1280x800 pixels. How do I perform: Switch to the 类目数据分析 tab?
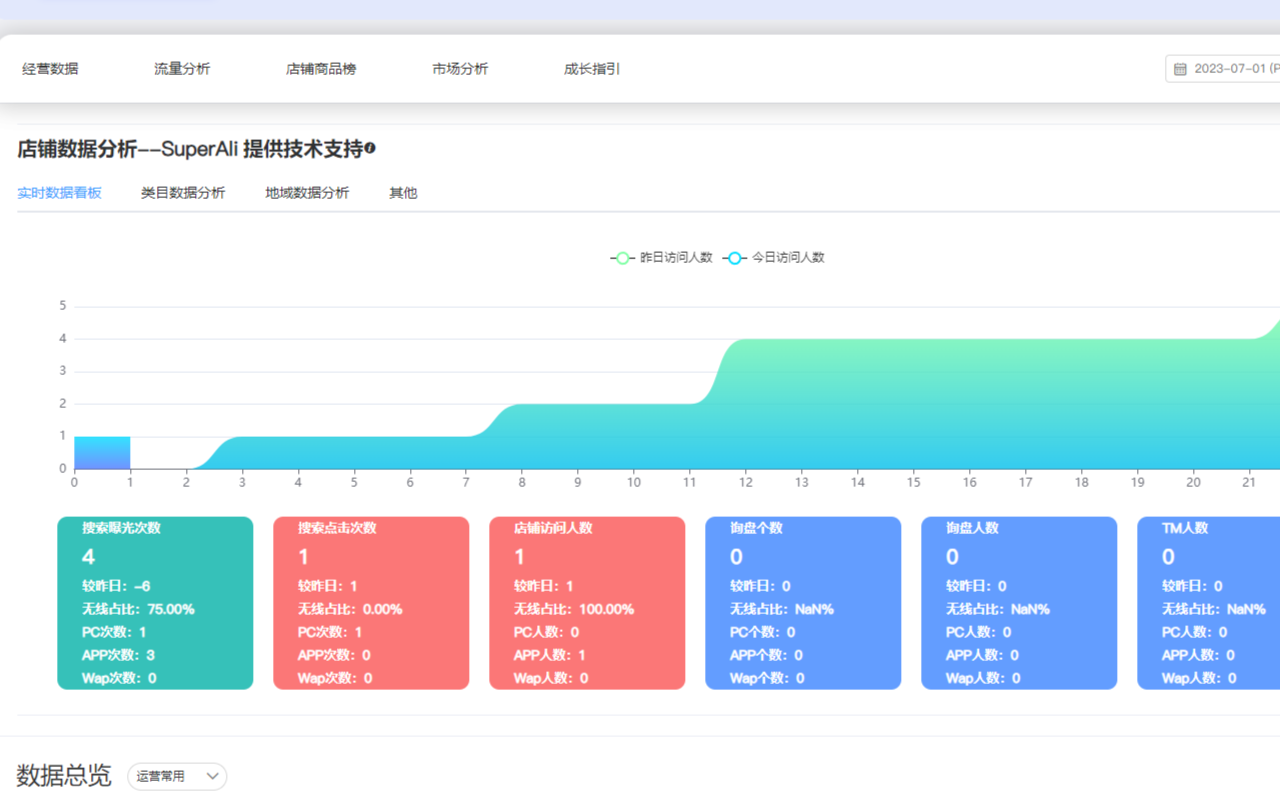tap(184, 193)
